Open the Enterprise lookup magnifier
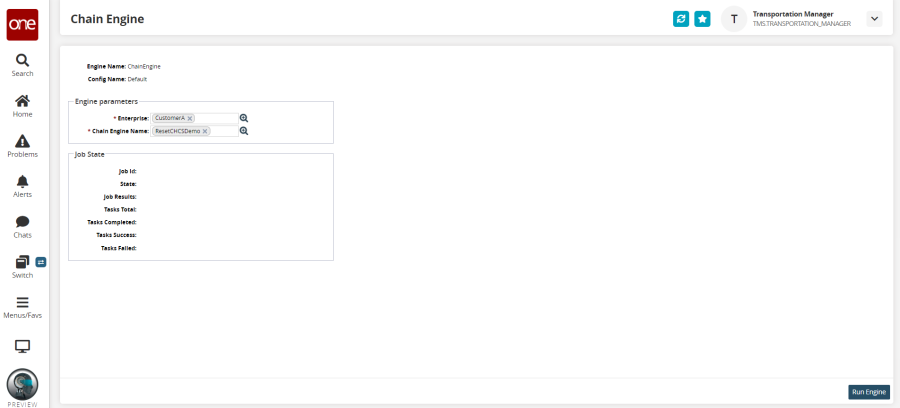The height and width of the screenshot is (408, 900). [x=243, y=118]
